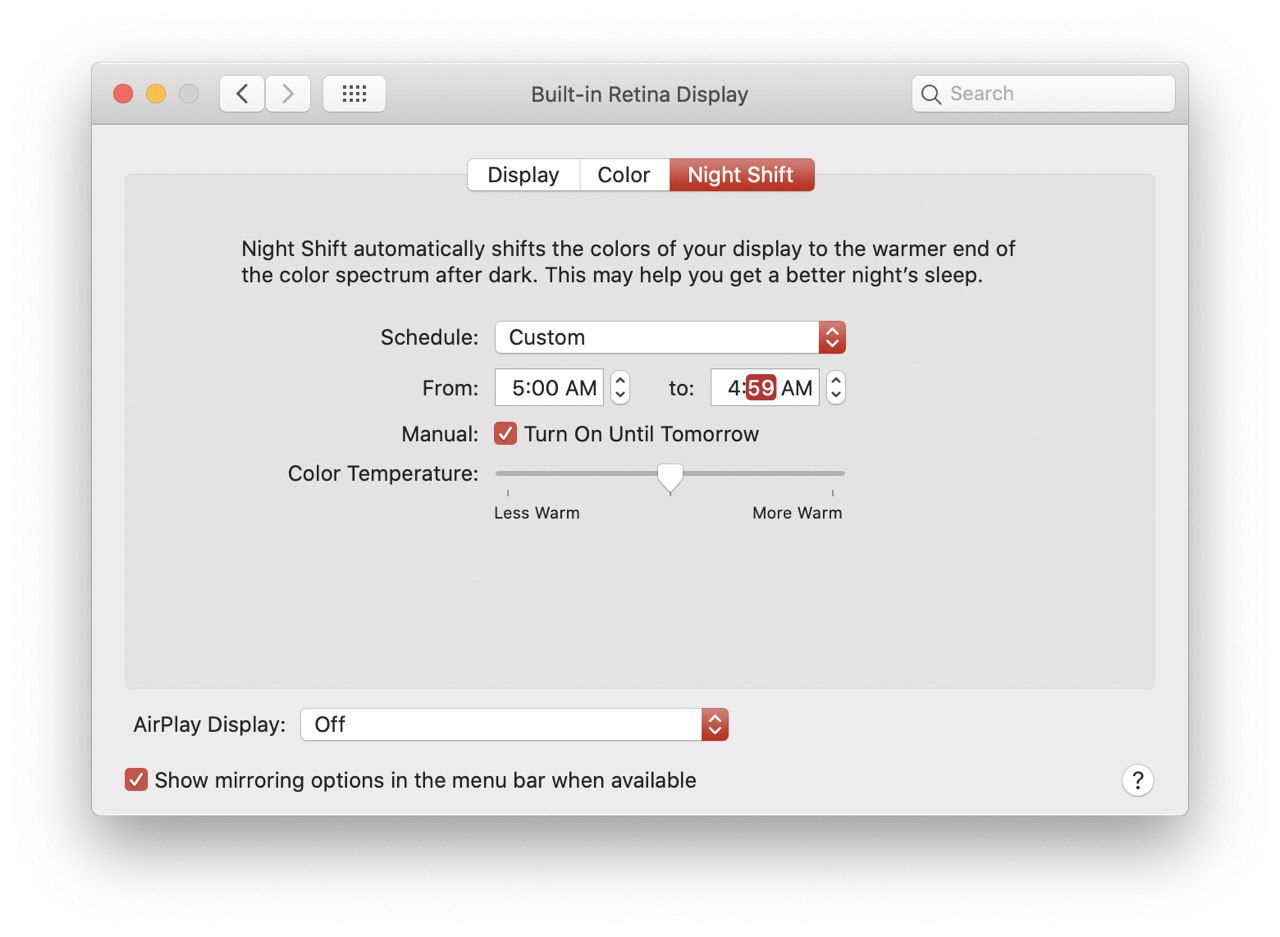Adjust the From time stepper arrows
This screenshot has height=937, width=1280.
pyautogui.click(x=620, y=388)
